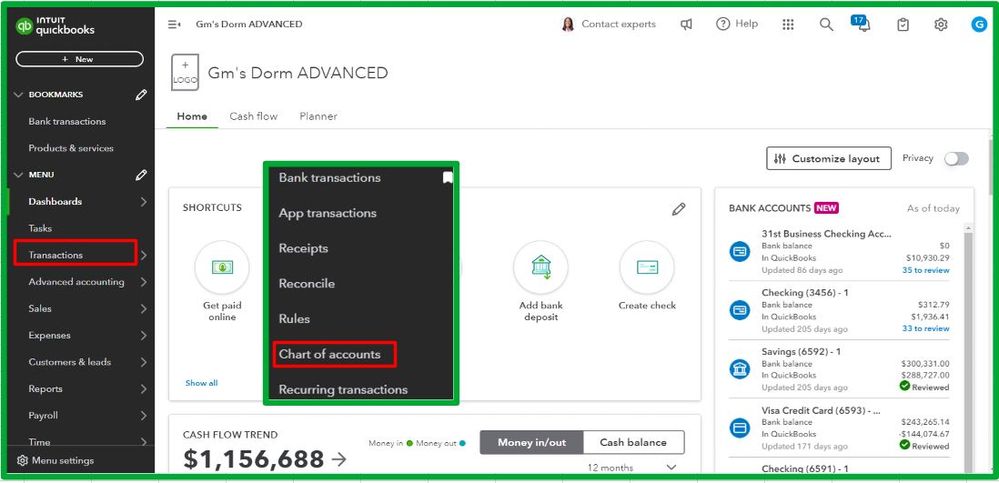Click the Checking (3456) - 1 account icon

(x=740, y=310)
